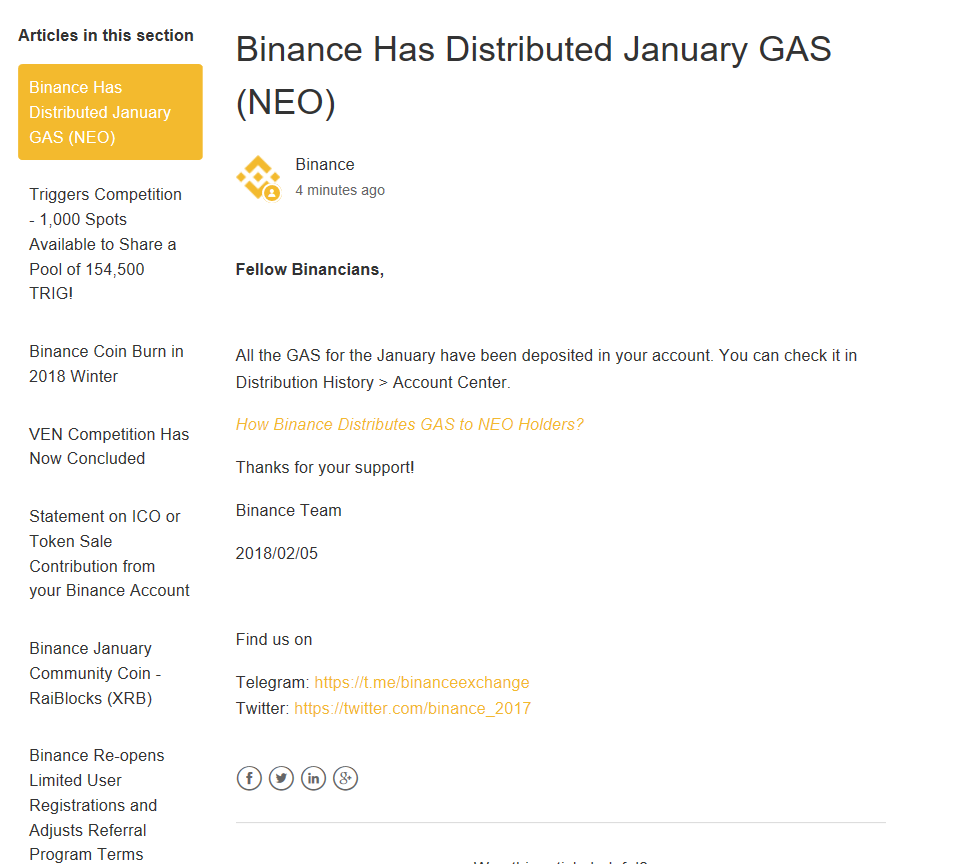
Task: Click the LinkedIn share icon
Action: 313,778
